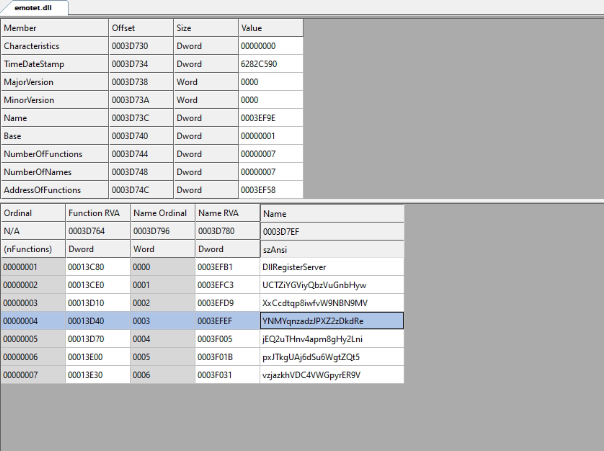Screen dimensions: 604x451
Task: Click the Function RVA column header
Action: point(98,213)
